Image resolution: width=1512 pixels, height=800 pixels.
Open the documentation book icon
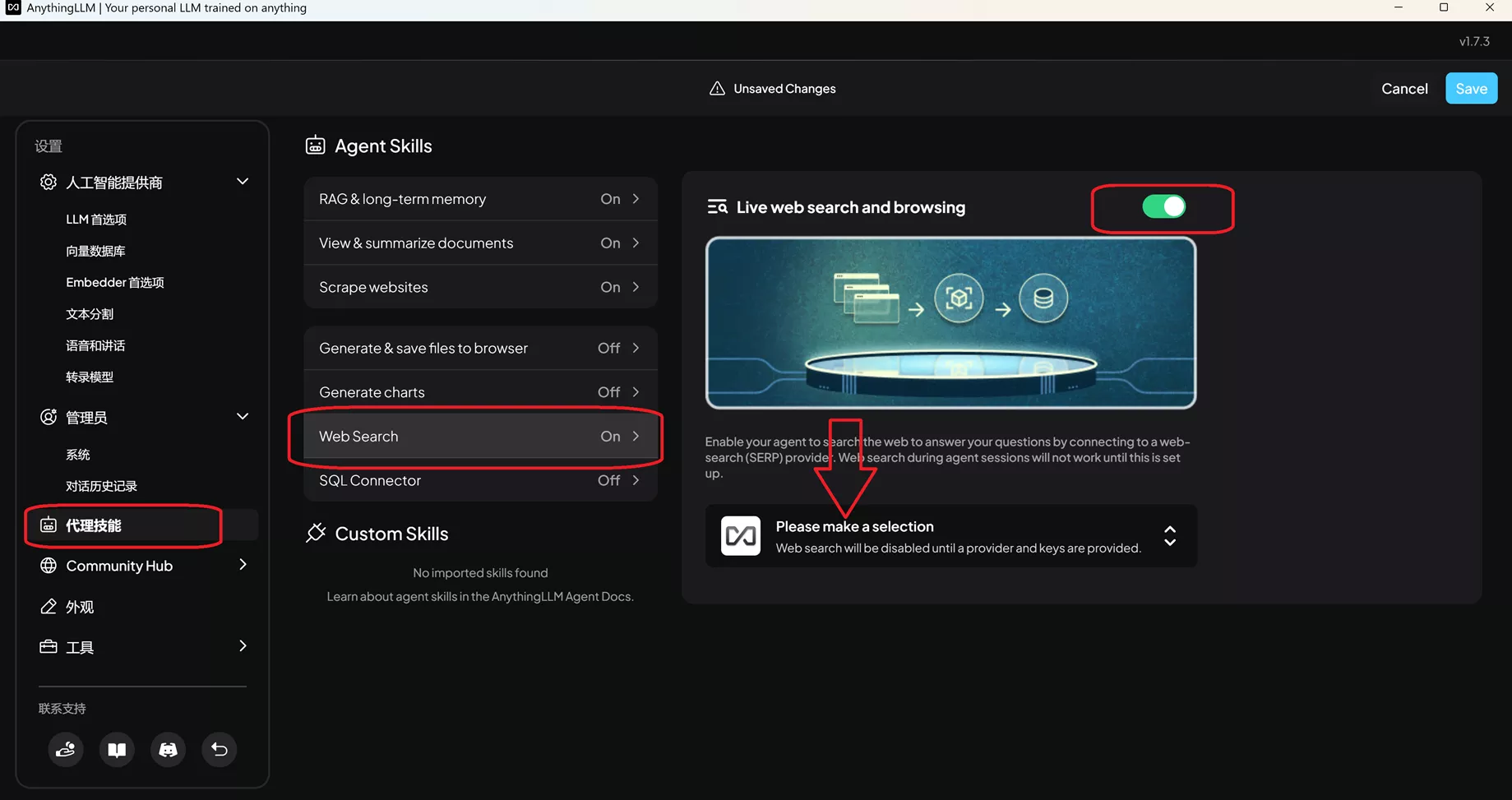(x=117, y=749)
